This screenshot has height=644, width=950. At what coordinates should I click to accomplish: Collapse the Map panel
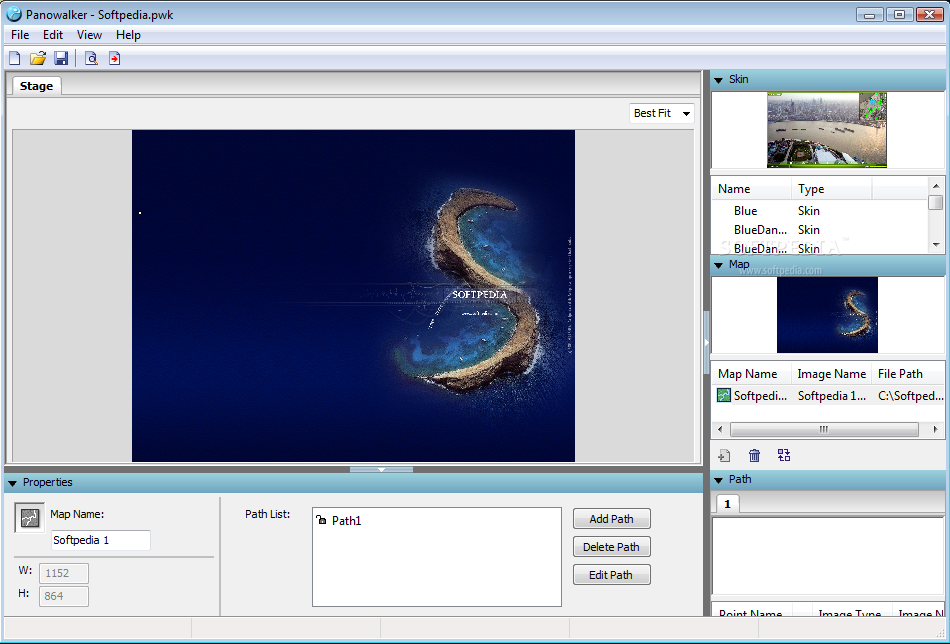[x=719, y=265]
